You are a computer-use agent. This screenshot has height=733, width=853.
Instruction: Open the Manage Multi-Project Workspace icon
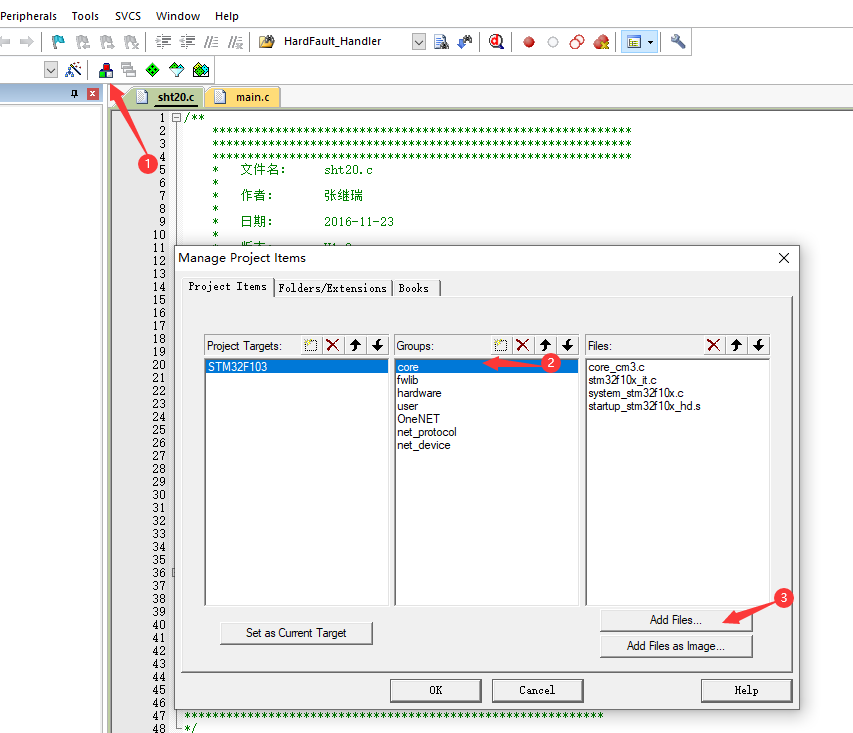pos(128,70)
